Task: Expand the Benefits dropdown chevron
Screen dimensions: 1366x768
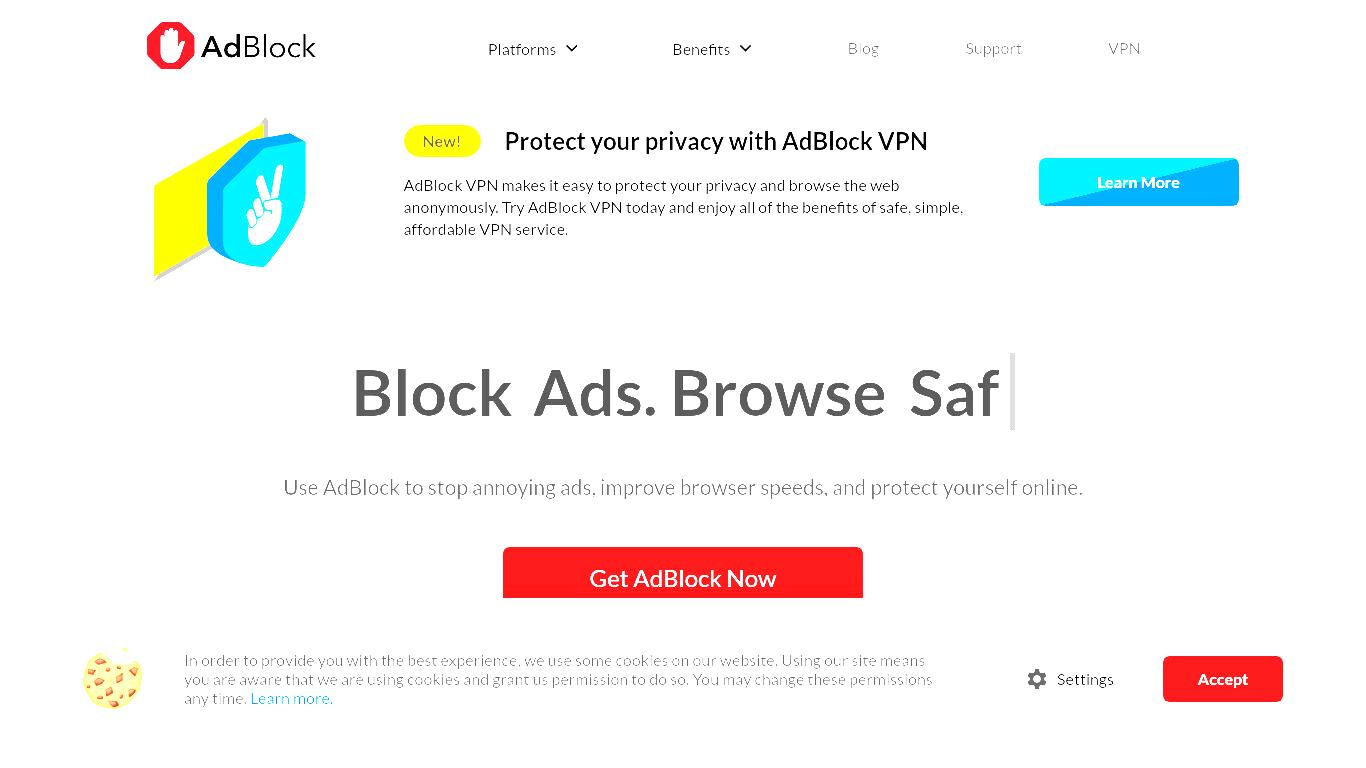Action: tap(746, 48)
